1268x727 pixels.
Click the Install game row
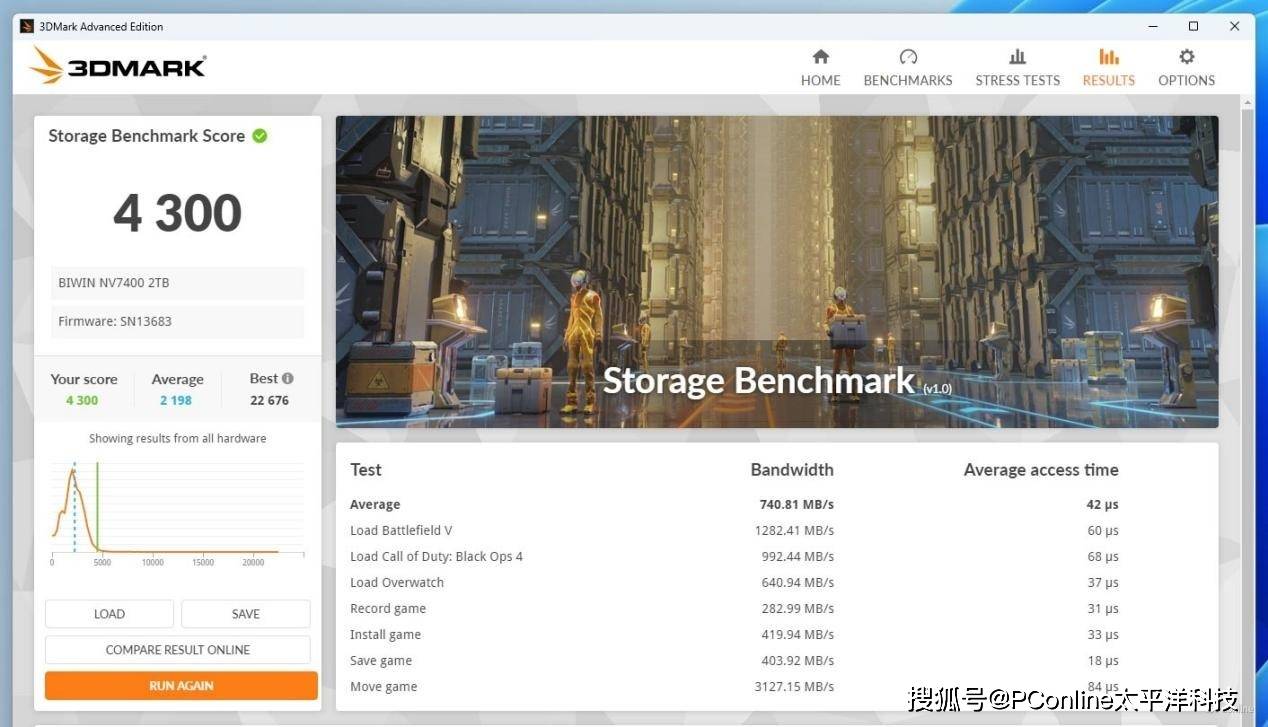pos(777,635)
